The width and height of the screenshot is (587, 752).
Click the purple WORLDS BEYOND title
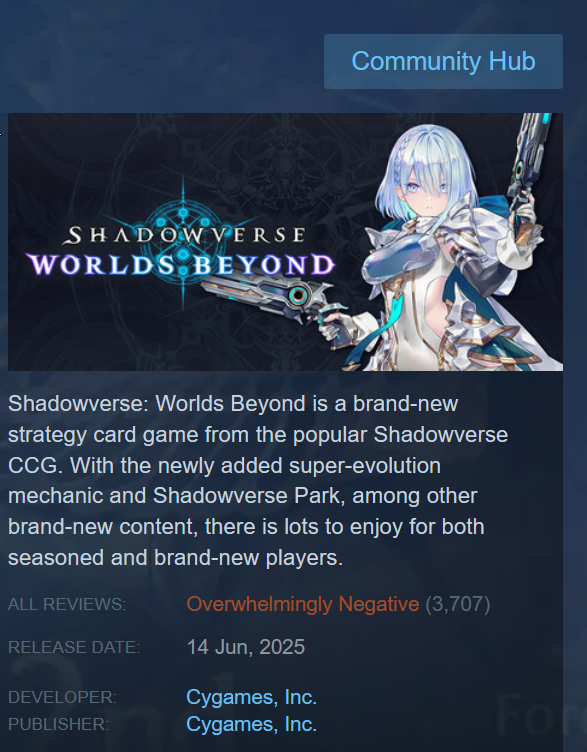pyautogui.click(x=181, y=264)
